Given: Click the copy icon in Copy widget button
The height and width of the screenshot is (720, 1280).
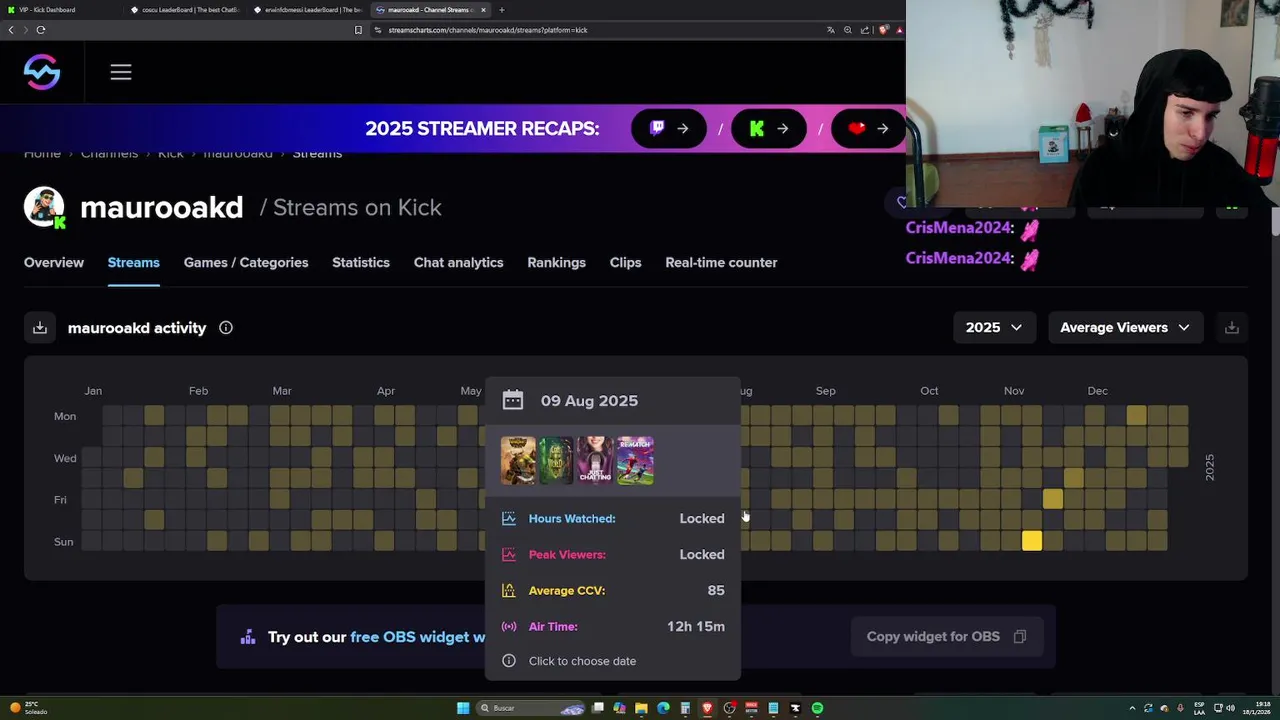Looking at the screenshot, I should click(1020, 636).
